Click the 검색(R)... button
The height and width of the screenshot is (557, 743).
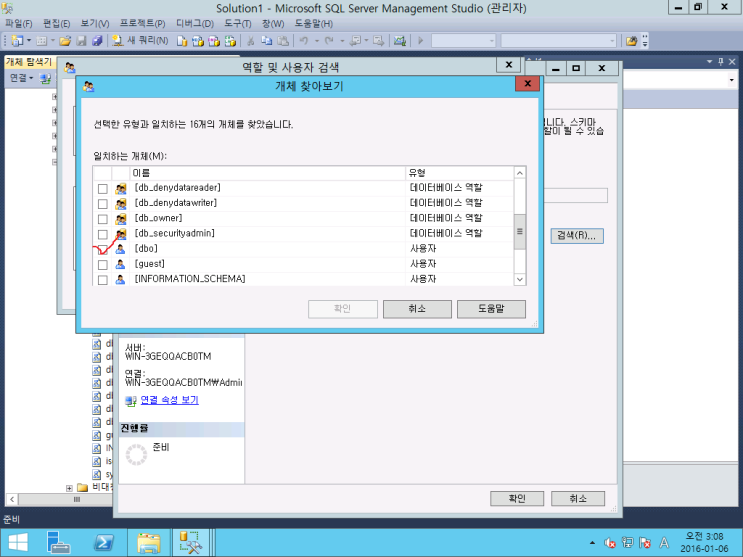[x=577, y=236]
